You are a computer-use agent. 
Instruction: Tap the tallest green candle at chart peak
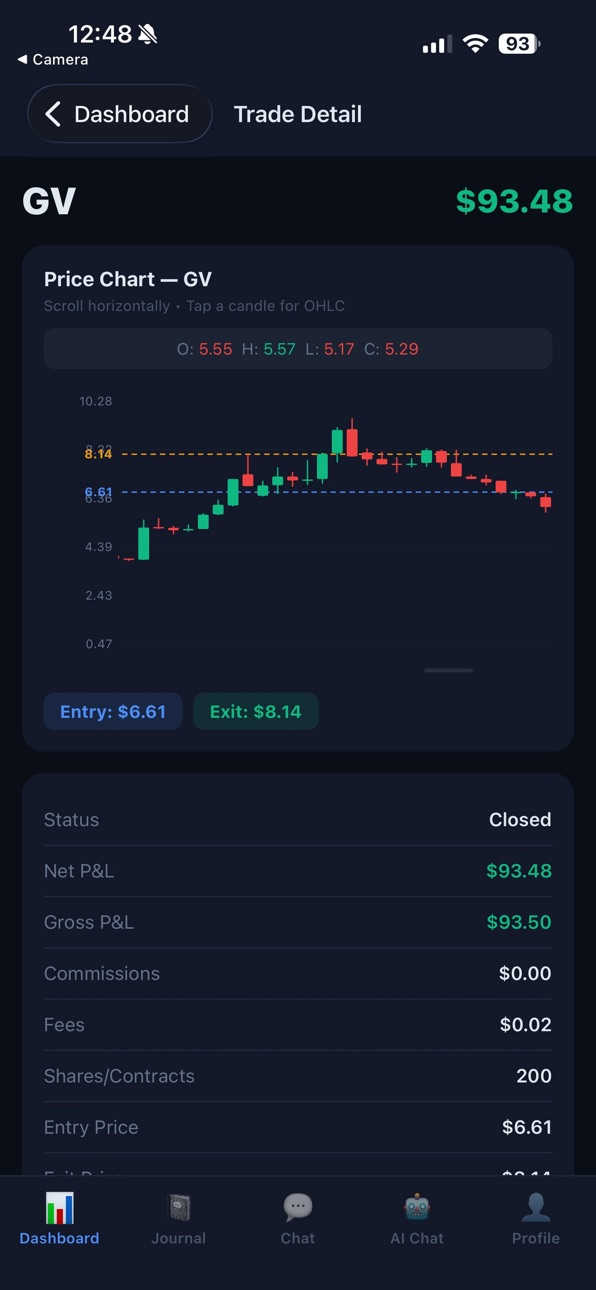click(x=337, y=442)
